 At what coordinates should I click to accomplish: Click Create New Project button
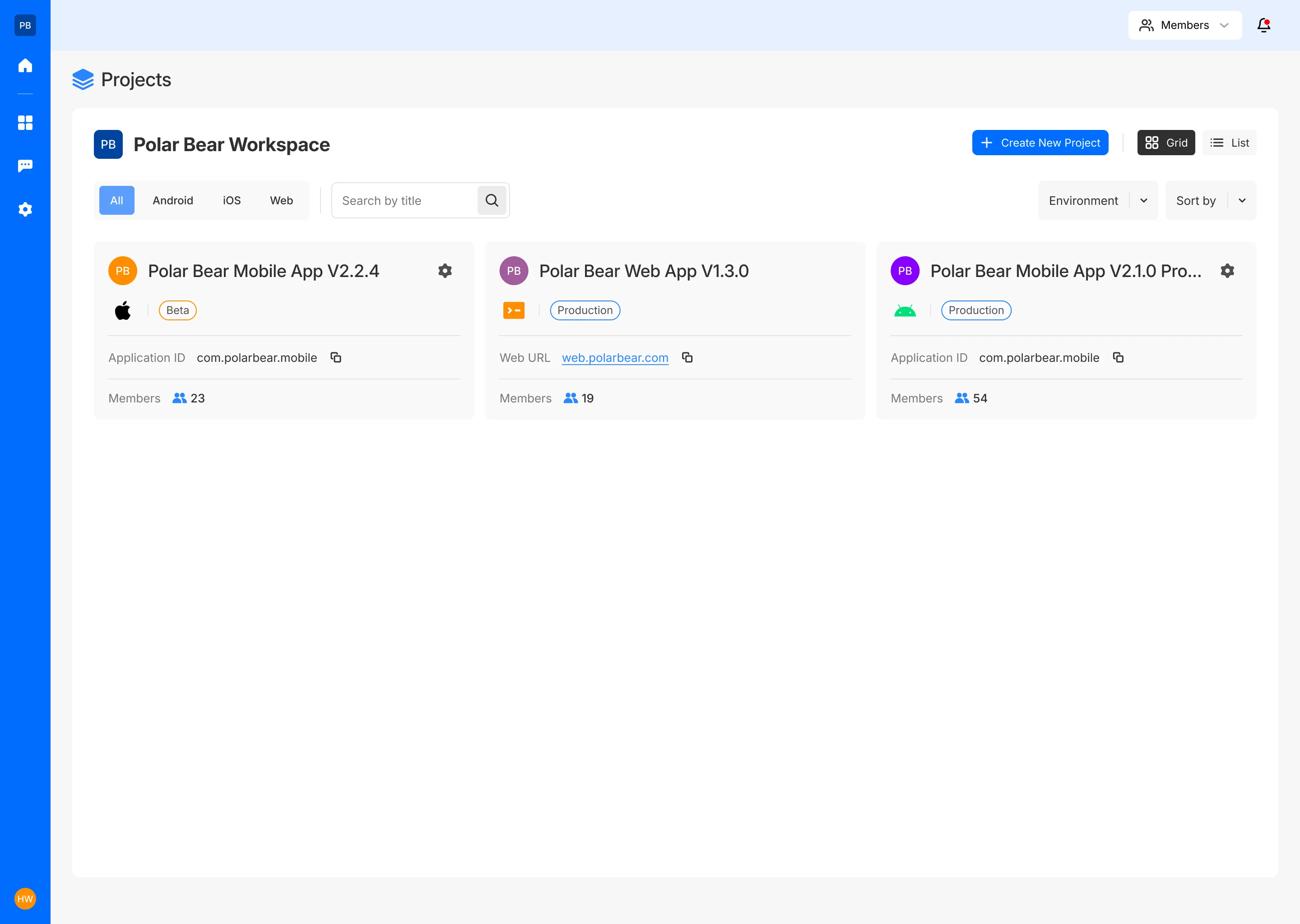point(1040,143)
